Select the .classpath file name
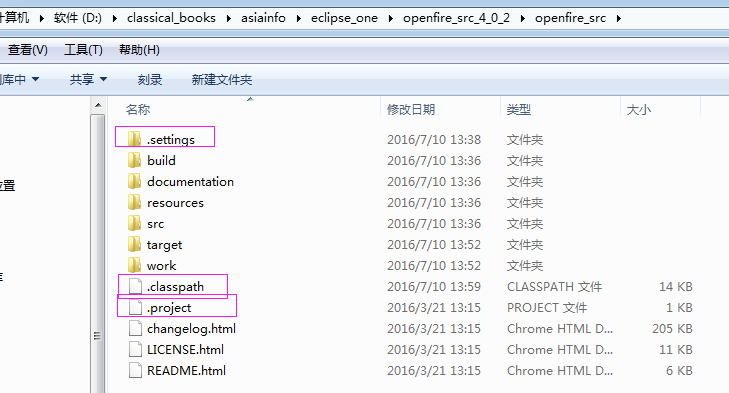Image resolution: width=729 pixels, height=393 pixels. pos(175,287)
